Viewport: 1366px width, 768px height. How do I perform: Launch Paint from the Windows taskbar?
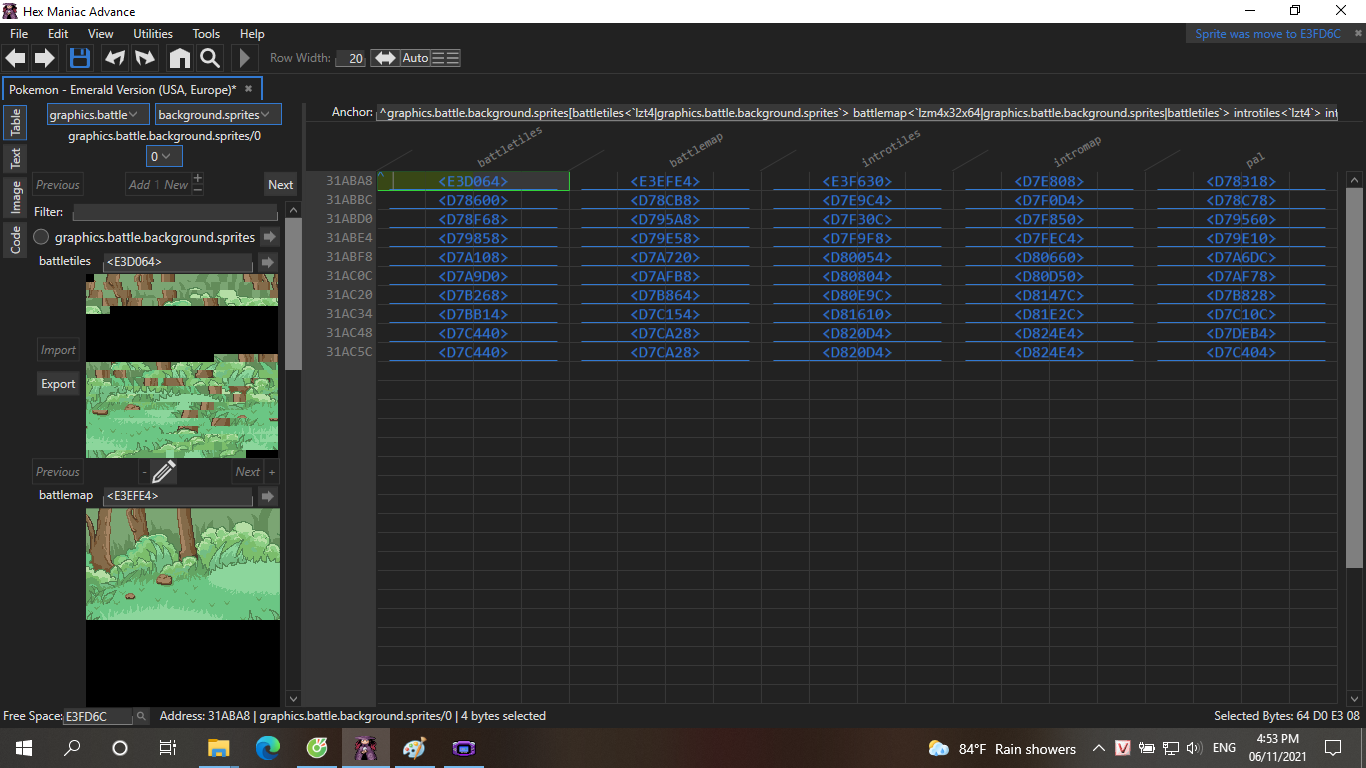pos(414,748)
